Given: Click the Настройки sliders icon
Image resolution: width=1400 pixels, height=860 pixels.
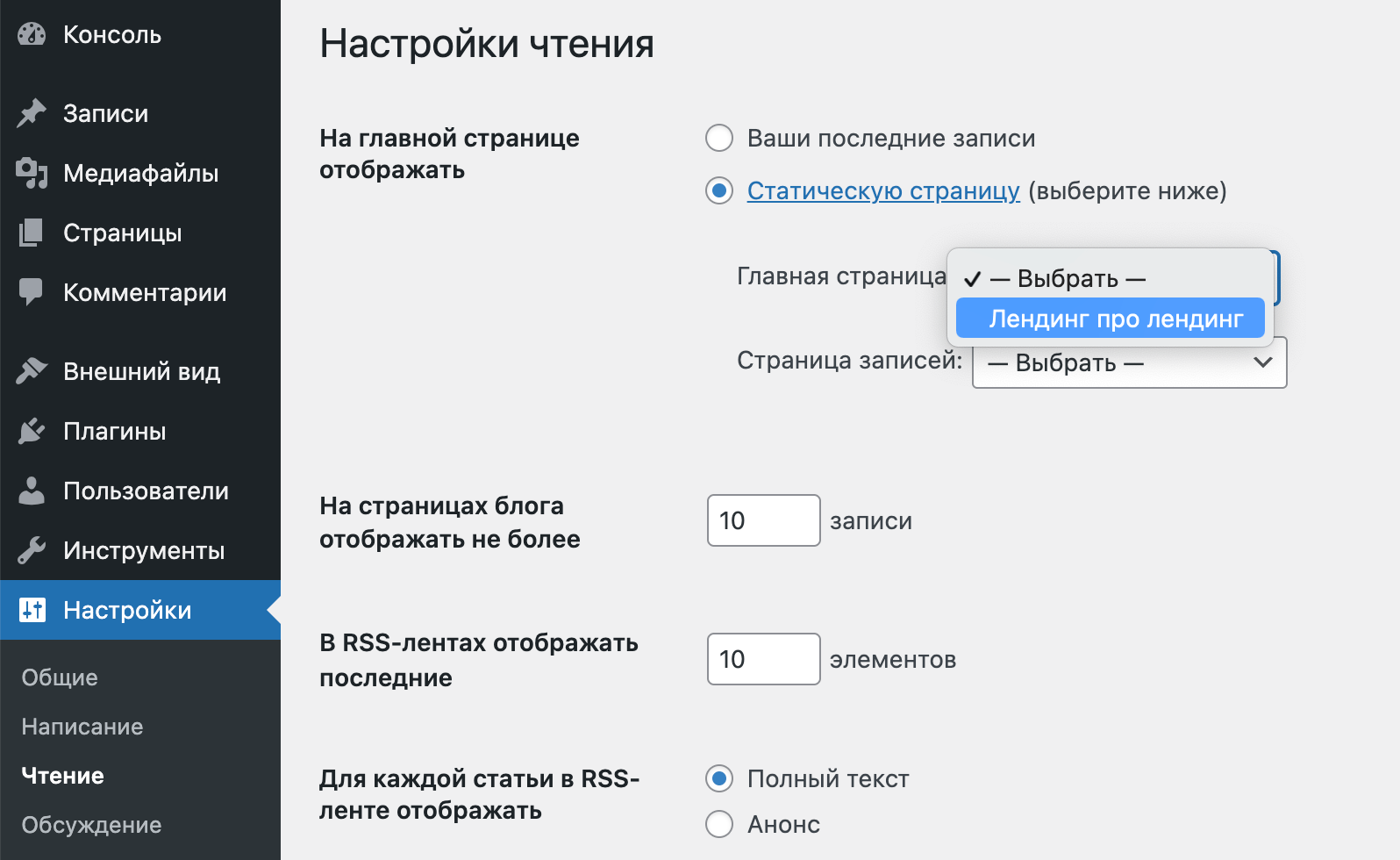Looking at the screenshot, I should 32,610.
